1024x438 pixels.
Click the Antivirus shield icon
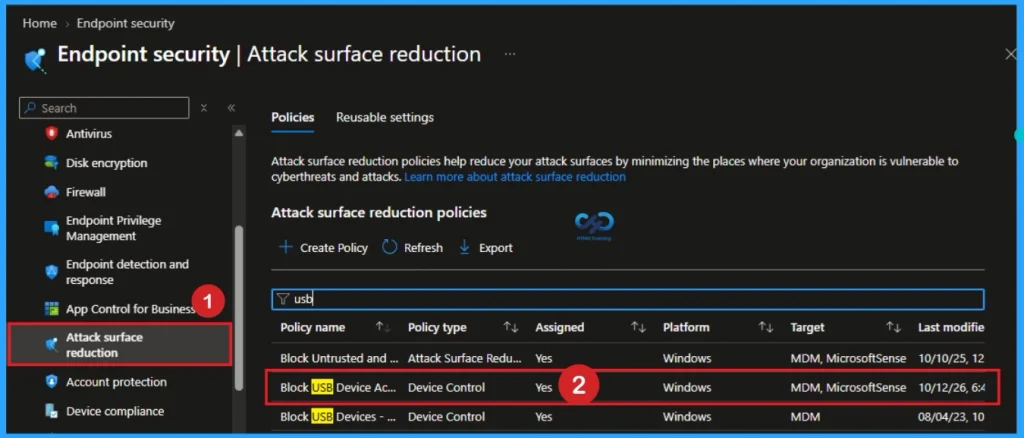(x=52, y=134)
